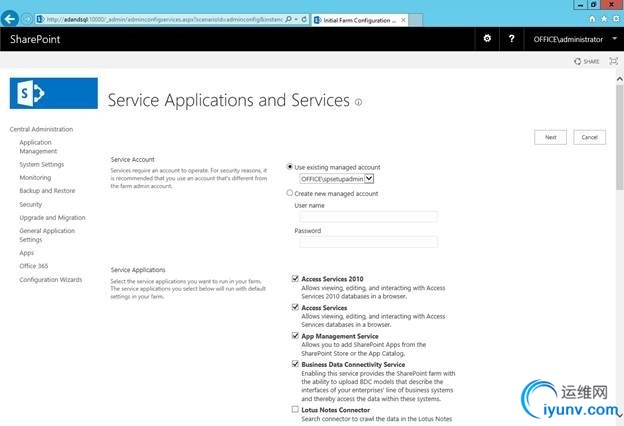Open the OFFICE\administrator user menu
The height and width of the screenshot is (426, 624).
click(575, 39)
